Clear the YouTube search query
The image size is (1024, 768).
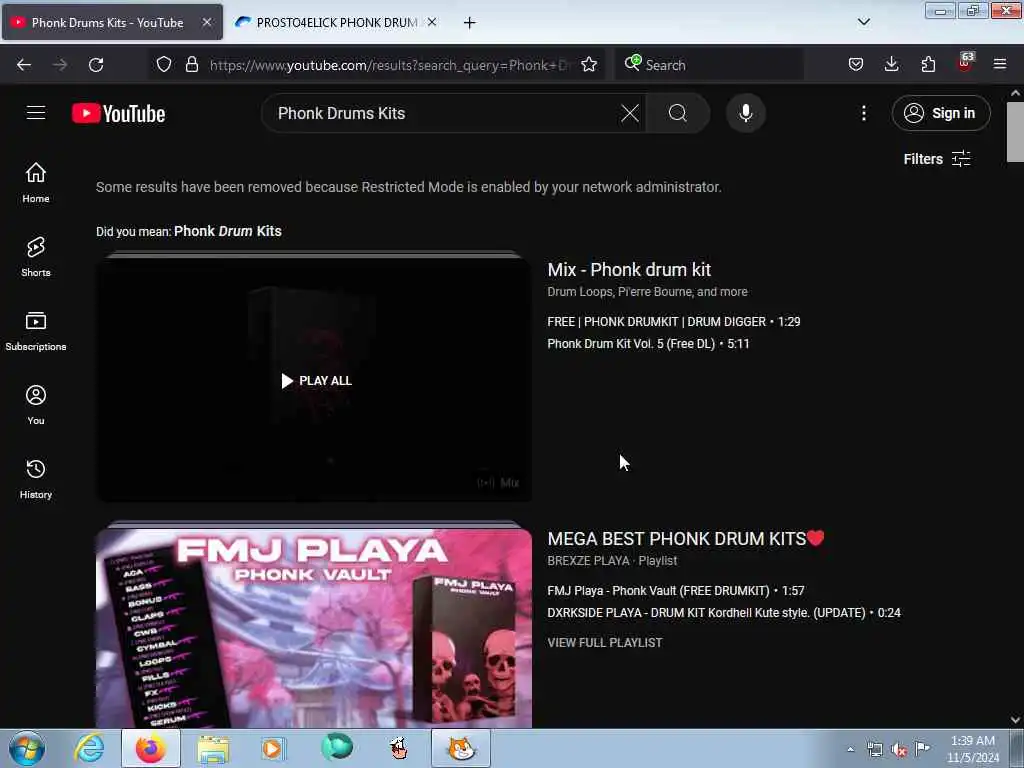point(630,113)
